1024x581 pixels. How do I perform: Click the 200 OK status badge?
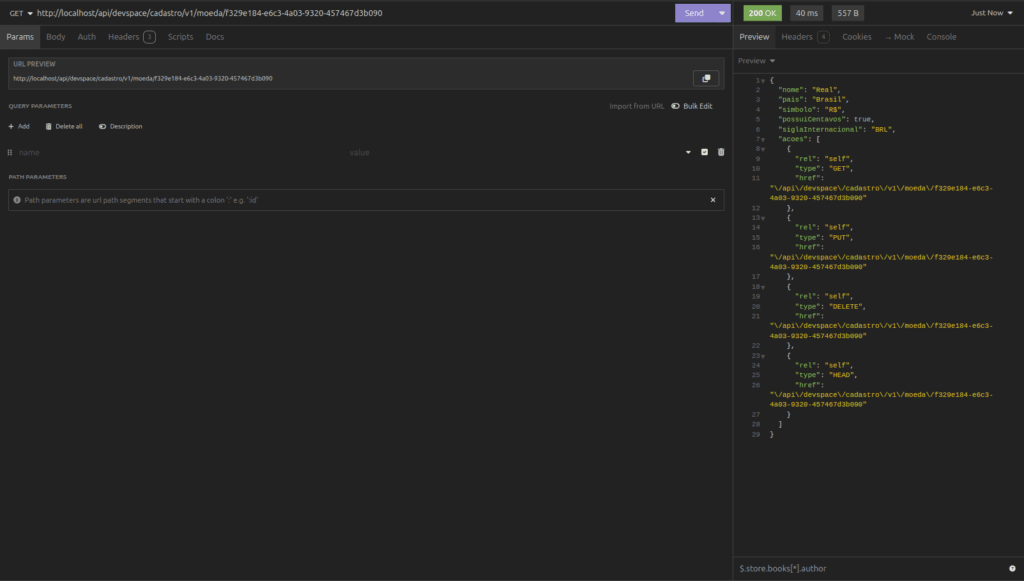pos(763,13)
